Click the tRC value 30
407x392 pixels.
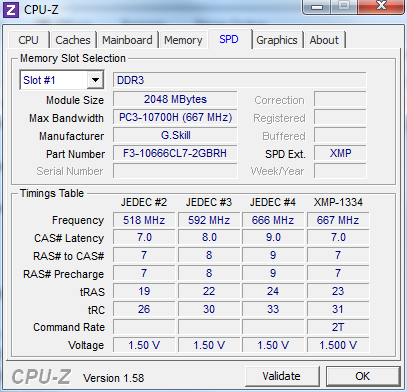[209, 309]
